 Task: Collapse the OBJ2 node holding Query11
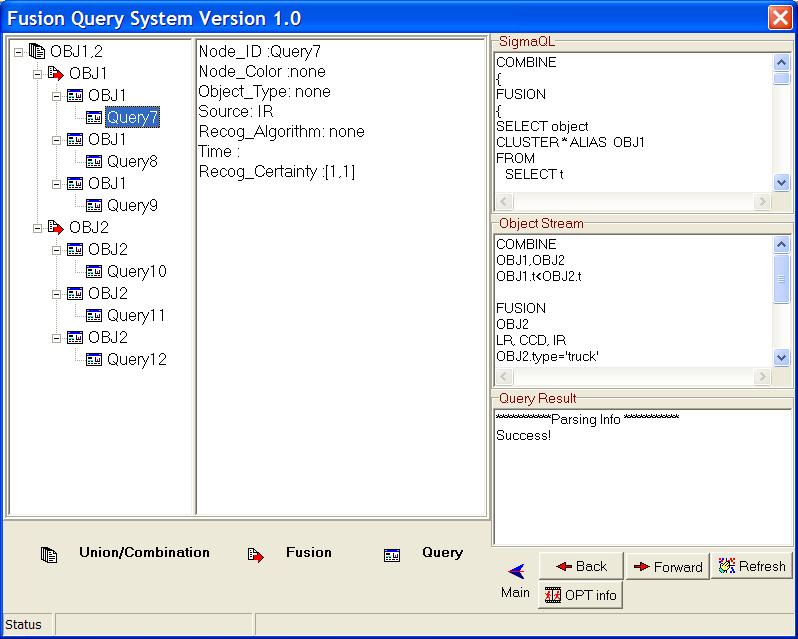56,294
